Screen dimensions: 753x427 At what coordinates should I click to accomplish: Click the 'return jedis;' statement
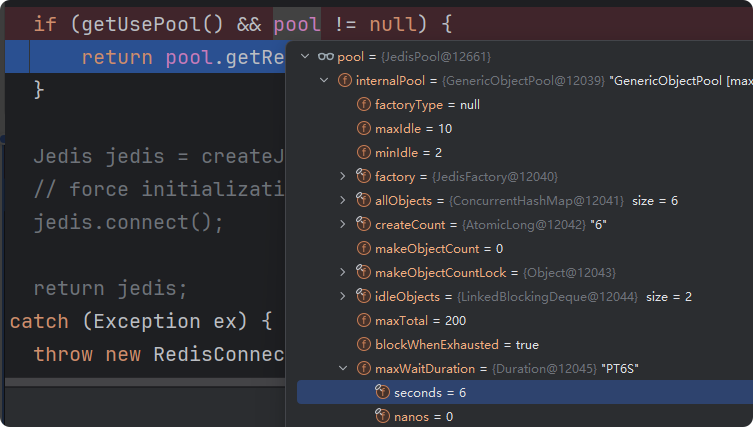pyautogui.click(x=110, y=288)
